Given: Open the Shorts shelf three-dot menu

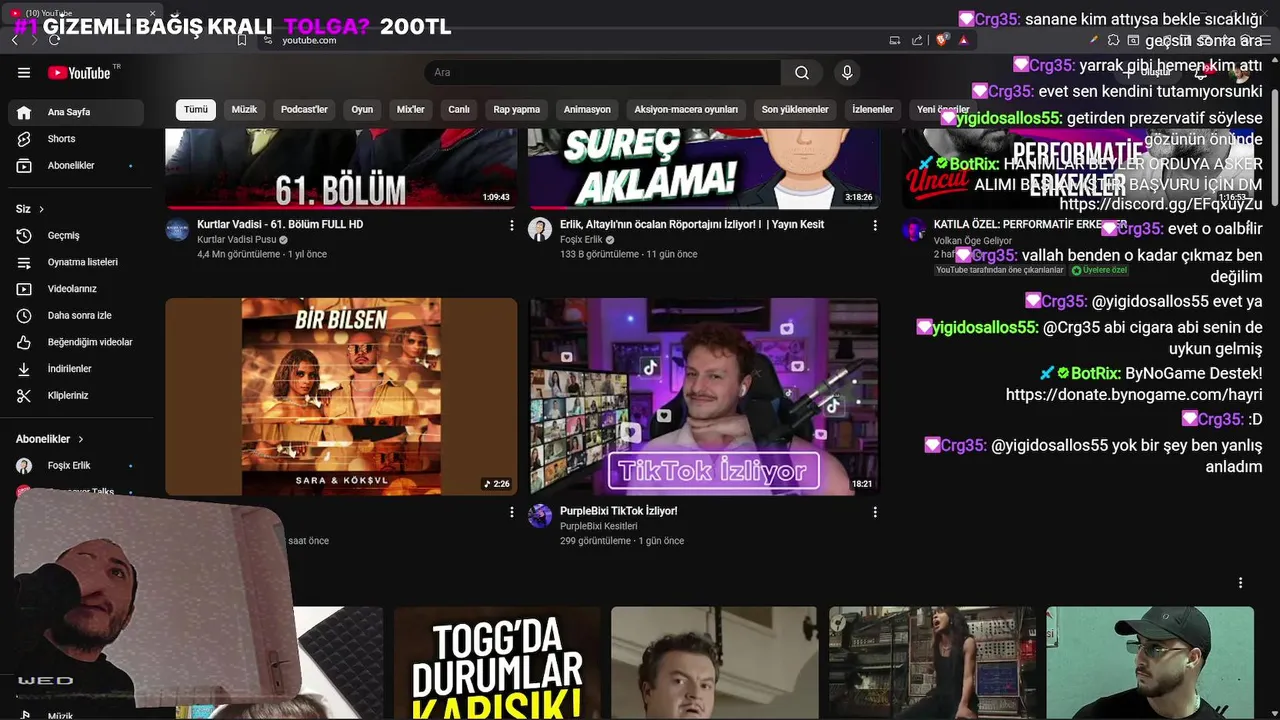Looking at the screenshot, I should click(x=1241, y=583).
